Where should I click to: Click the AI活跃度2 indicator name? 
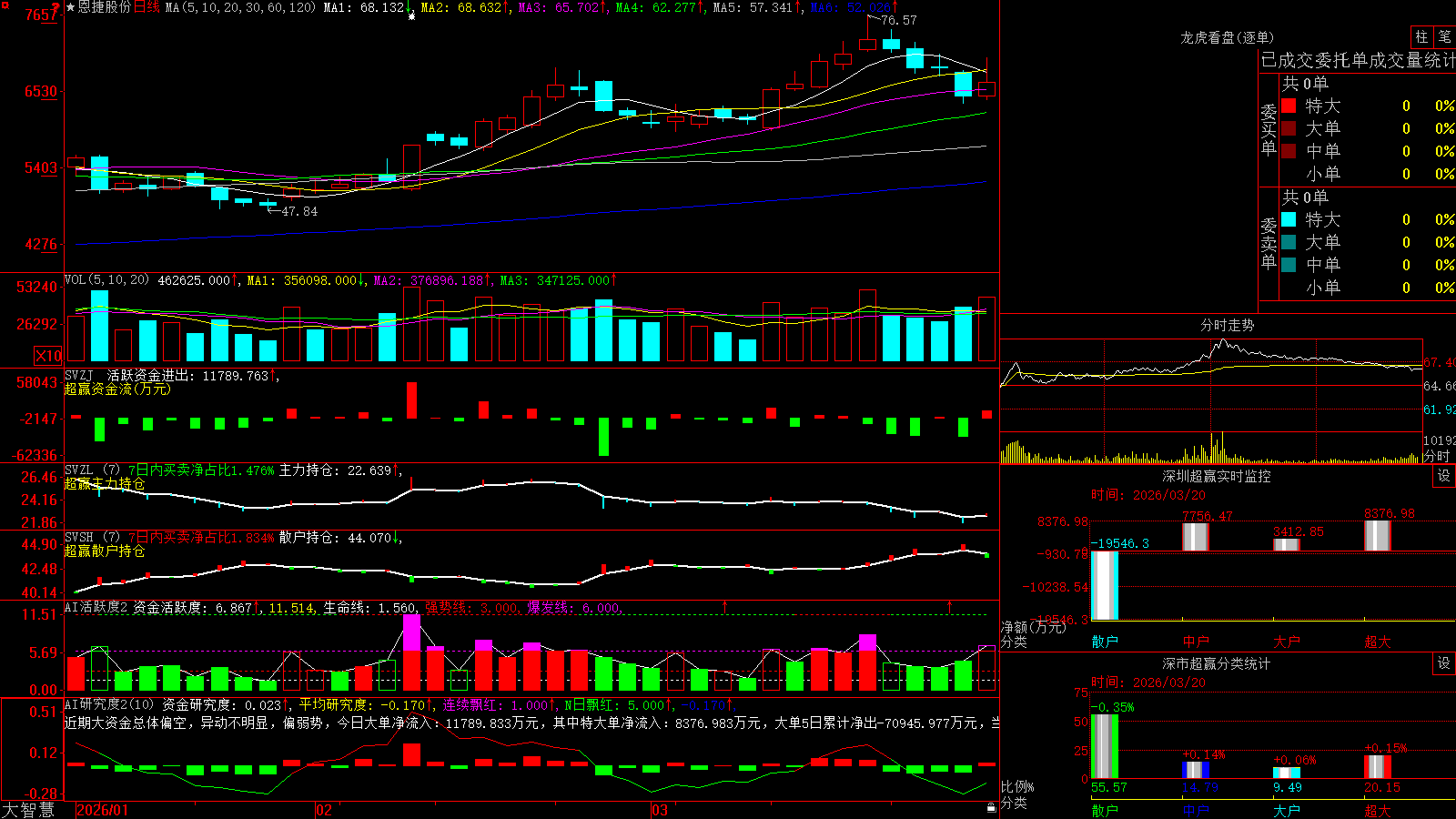coord(96,607)
